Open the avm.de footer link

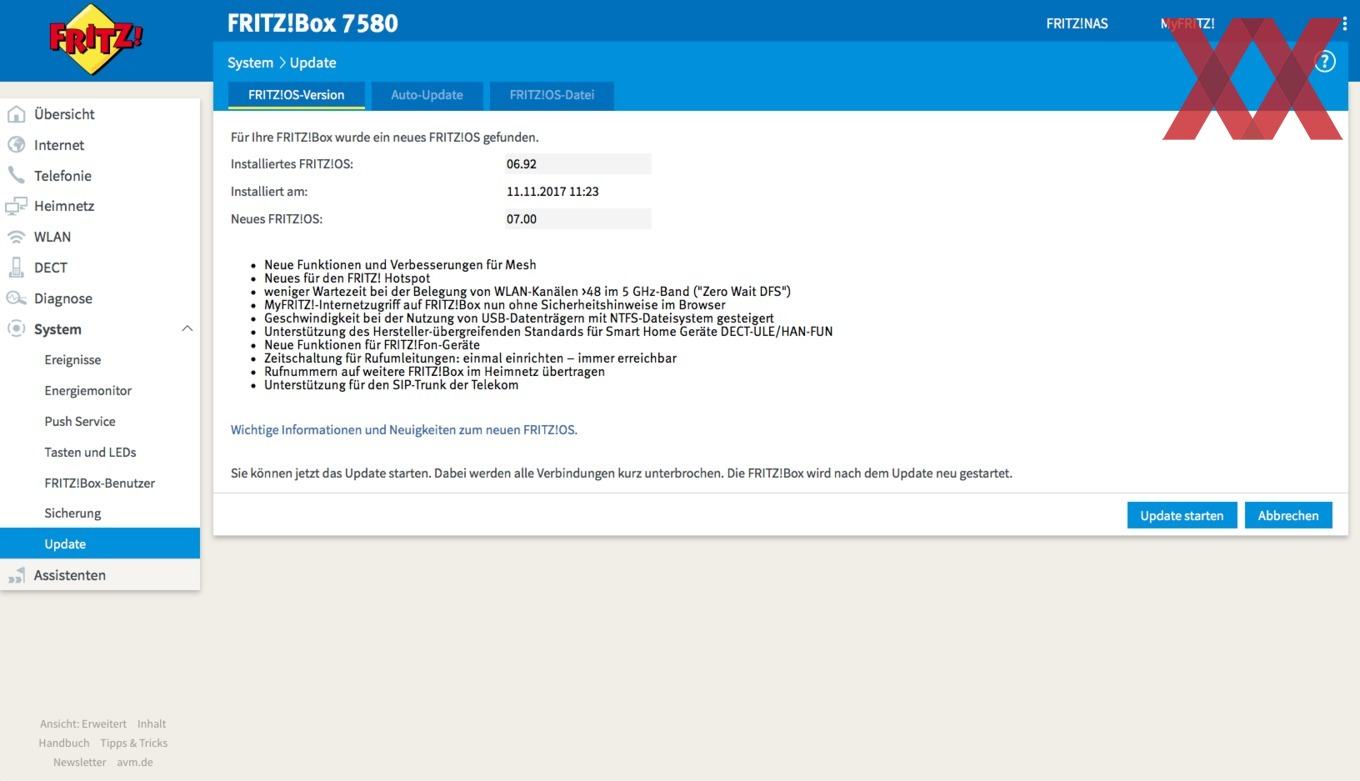pos(135,762)
